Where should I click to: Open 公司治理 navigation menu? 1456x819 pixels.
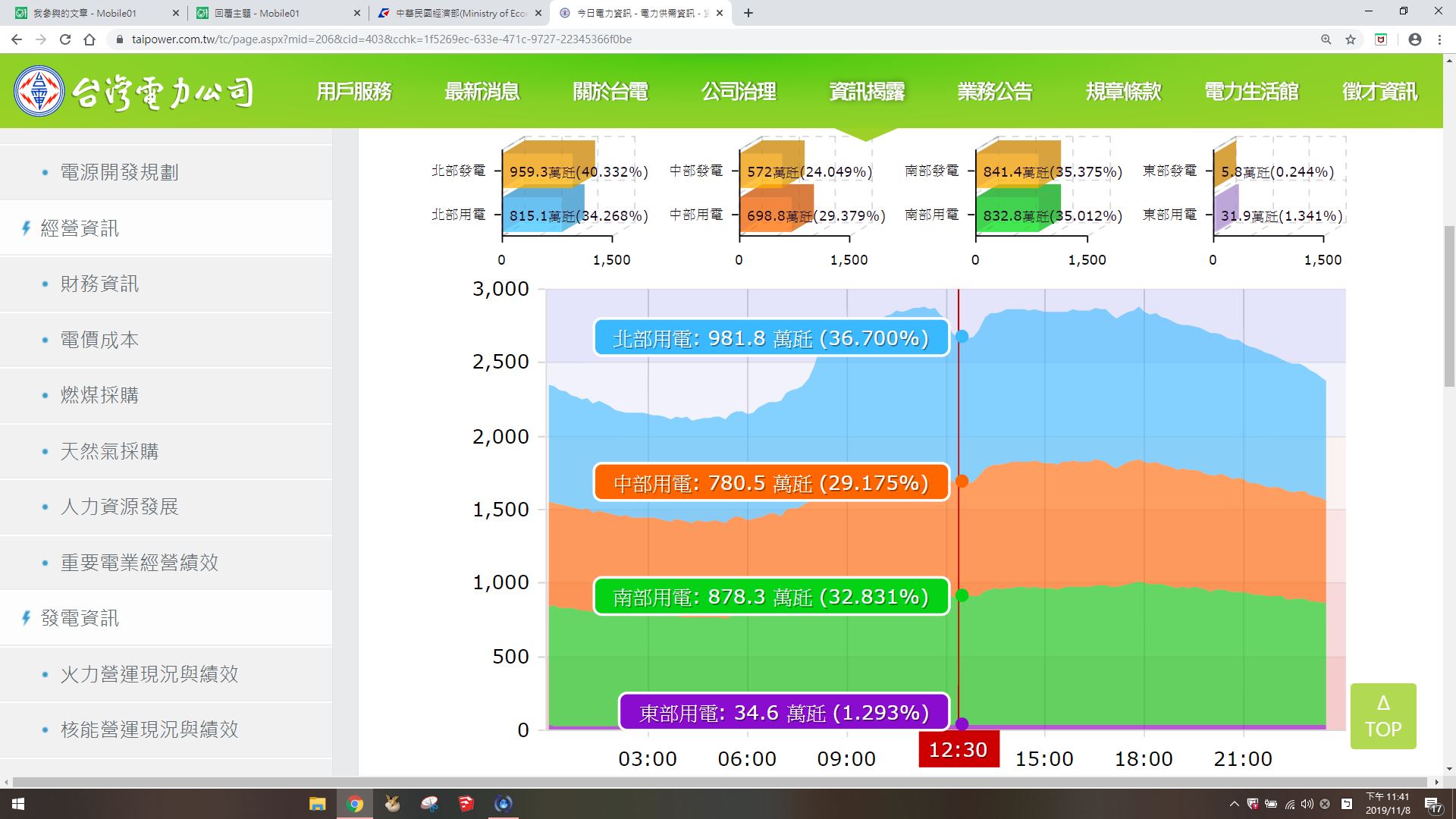(x=739, y=92)
